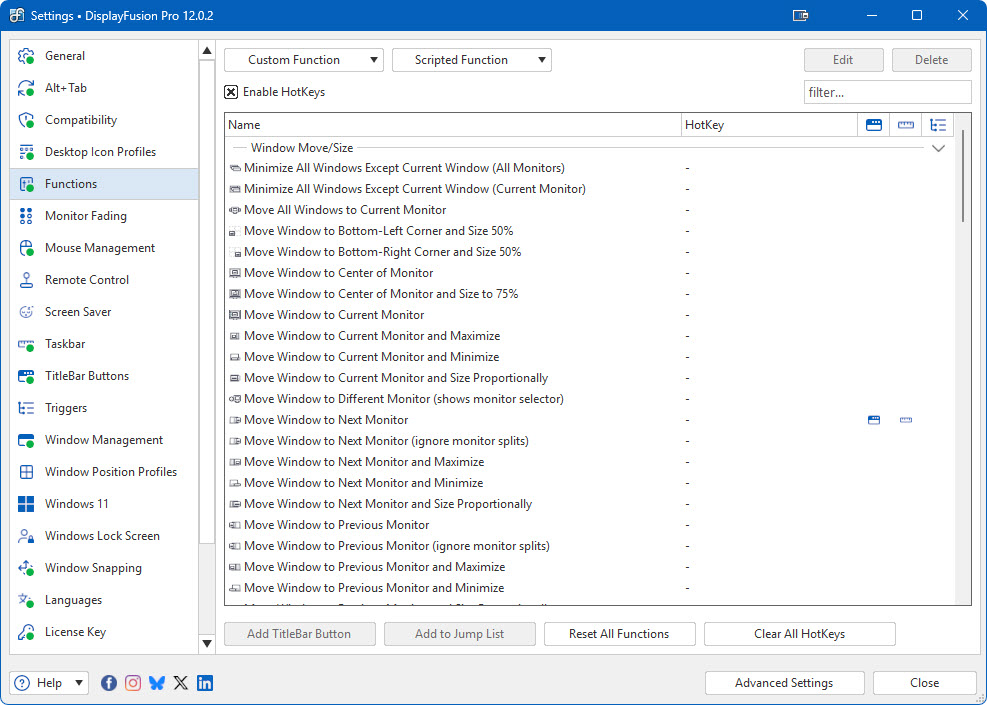This screenshot has width=987, height=705.
Task: Toggle the Enable HotKeys checkbox
Action: pyautogui.click(x=231, y=92)
